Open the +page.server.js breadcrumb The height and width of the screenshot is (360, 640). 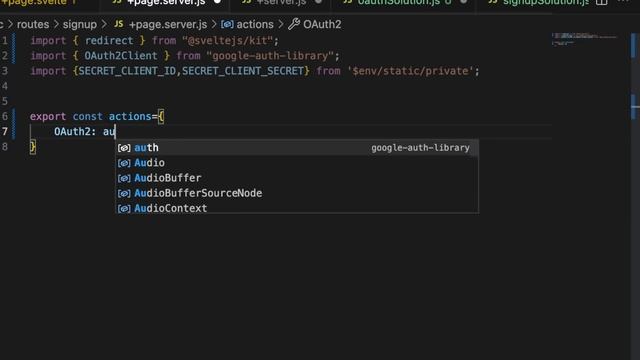tap(168, 24)
